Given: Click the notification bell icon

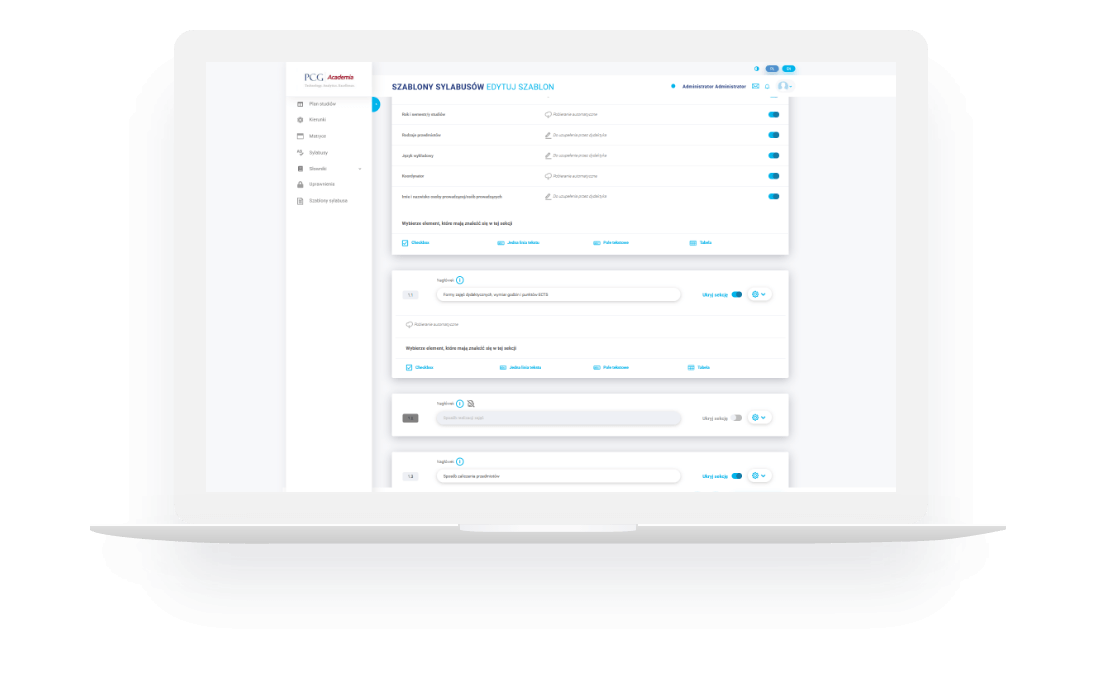Looking at the screenshot, I should click(767, 86).
